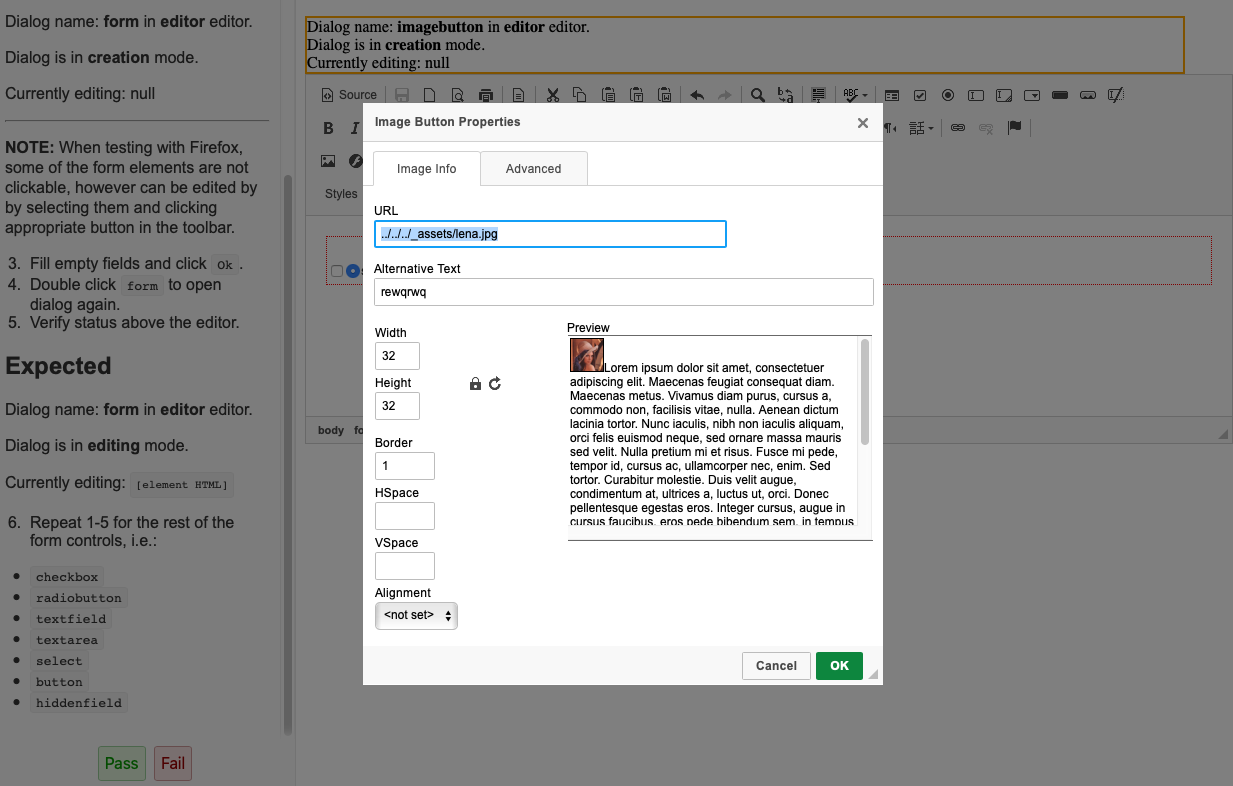Viewport: 1233px width, 786px height.
Task: Open the Styles dropdown in the toolbar
Action: click(x=341, y=194)
